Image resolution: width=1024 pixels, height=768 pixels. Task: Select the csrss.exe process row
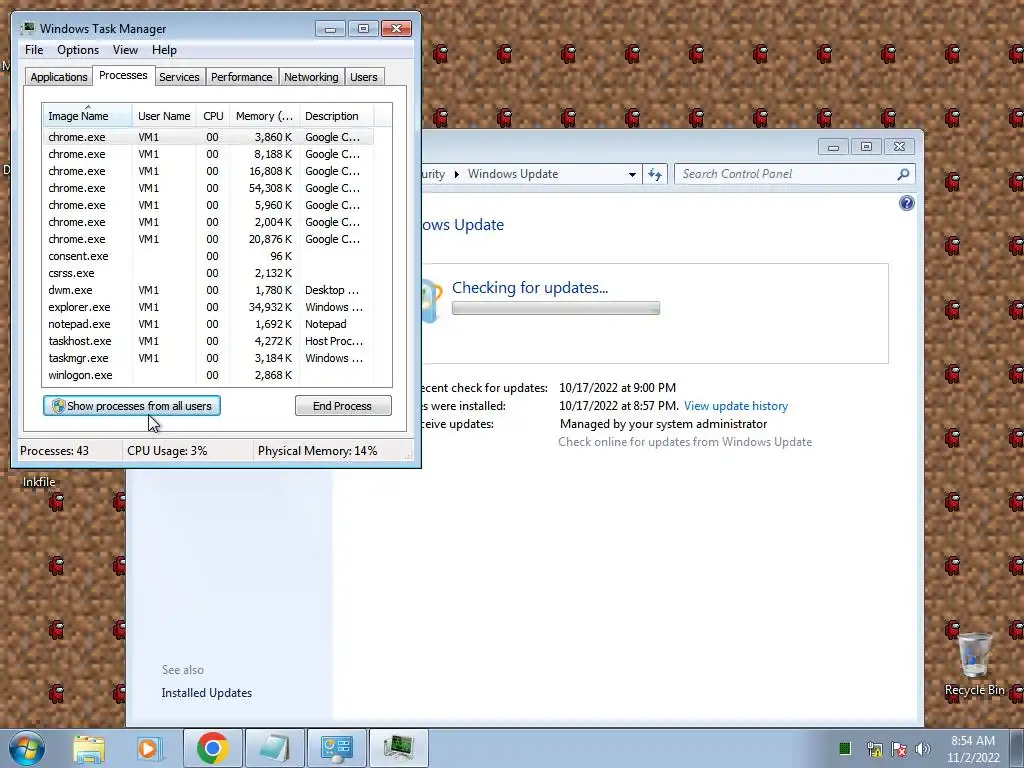click(x=208, y=273)
